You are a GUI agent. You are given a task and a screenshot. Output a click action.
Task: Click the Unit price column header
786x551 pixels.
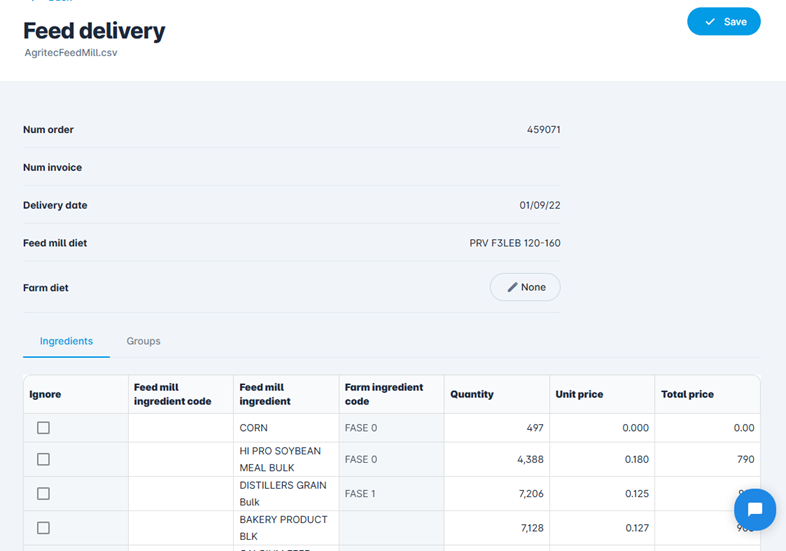579,394
